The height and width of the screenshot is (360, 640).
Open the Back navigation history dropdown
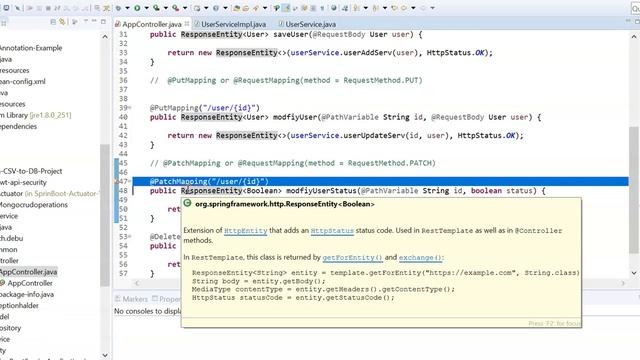point(413,8)
